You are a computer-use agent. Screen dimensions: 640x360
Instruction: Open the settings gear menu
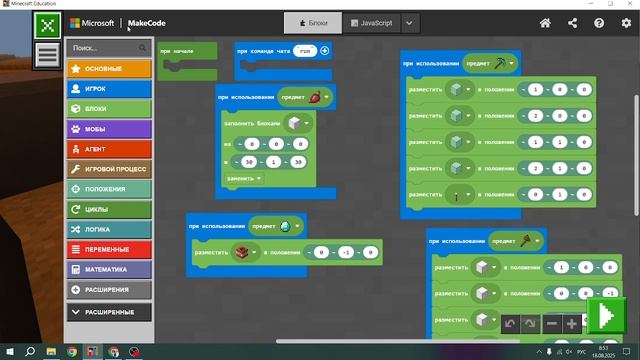pyautogui.click(x=626, y=23)
